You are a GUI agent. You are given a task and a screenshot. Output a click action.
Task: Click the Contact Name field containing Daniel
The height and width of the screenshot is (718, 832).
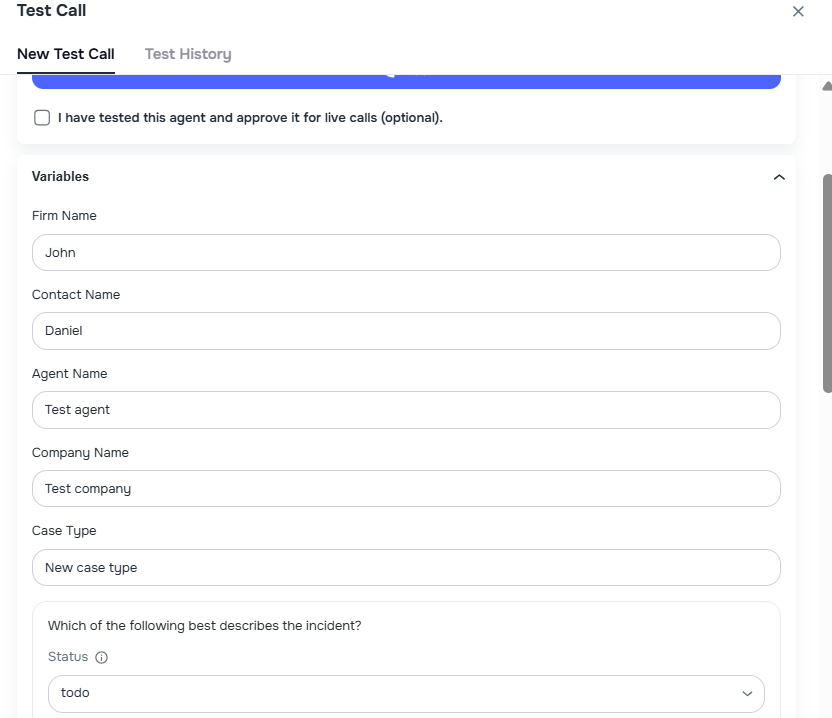coord(406,331)
